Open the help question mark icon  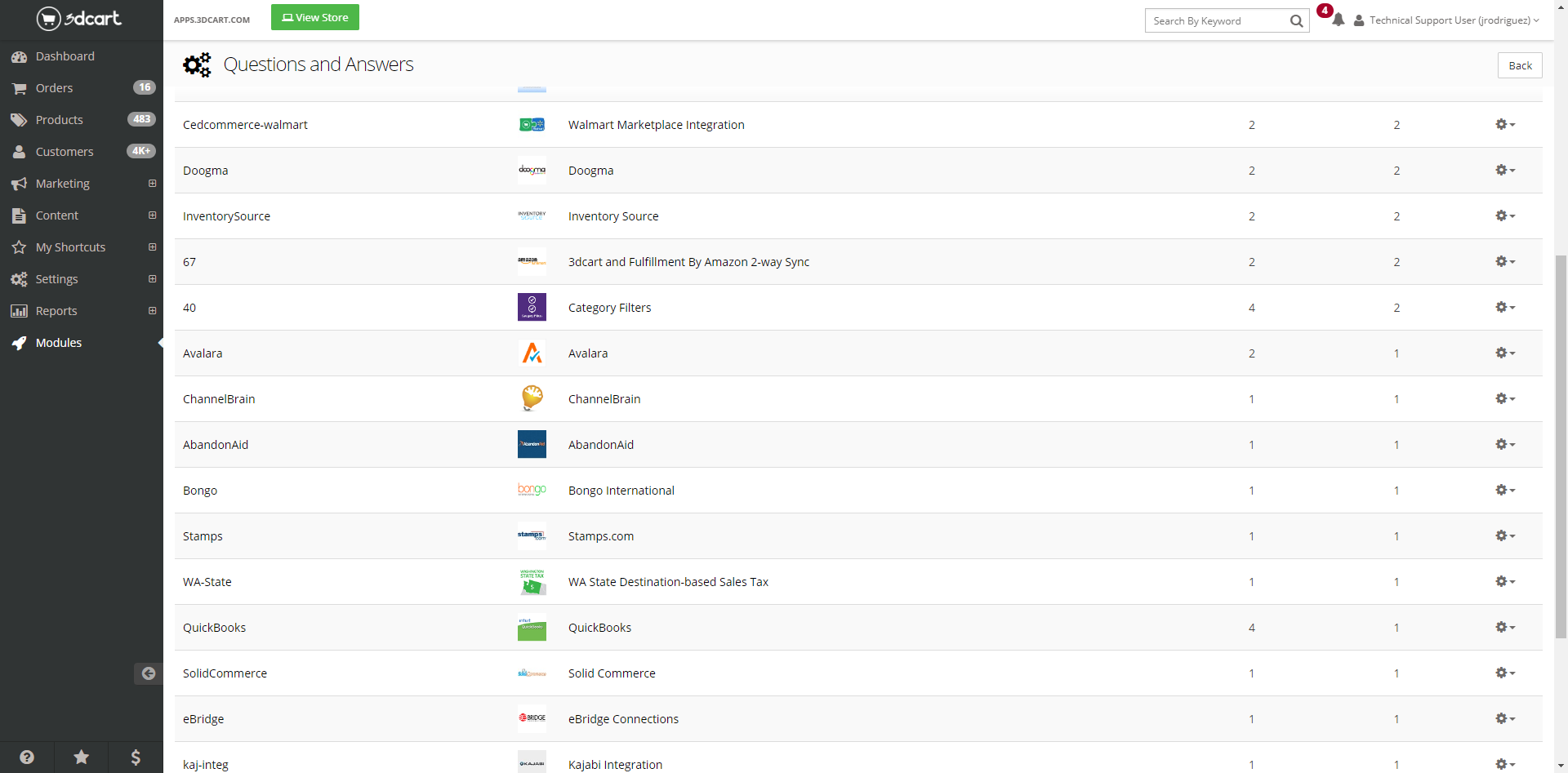click(27, 757)
